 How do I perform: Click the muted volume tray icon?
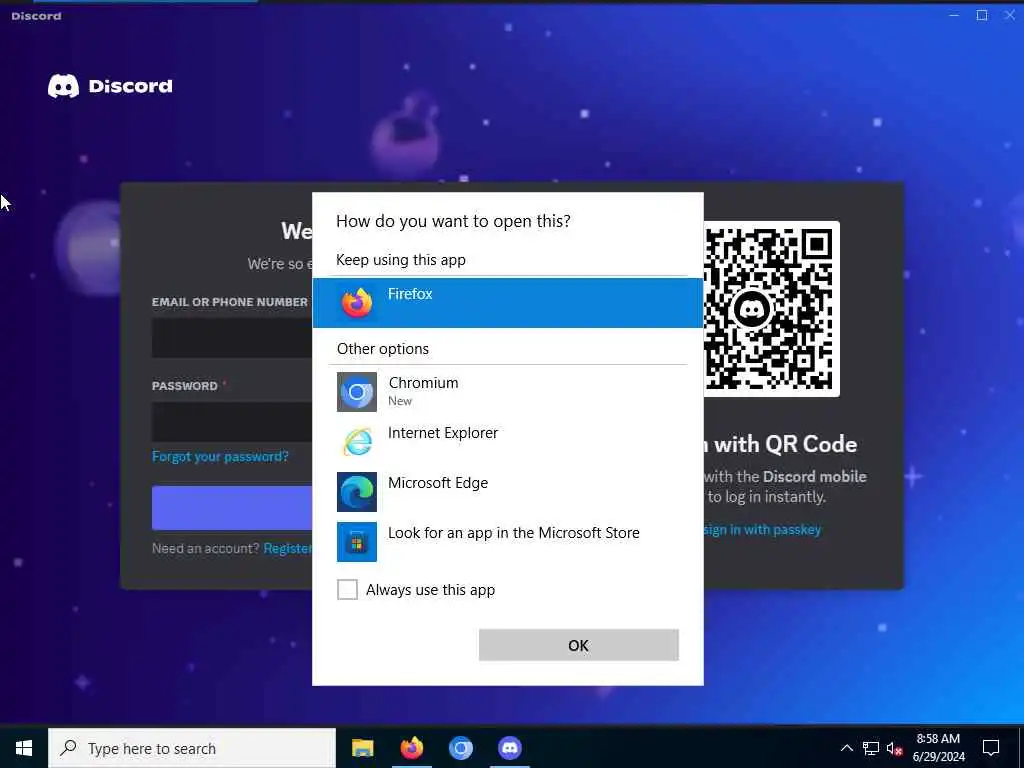pyautogui.click(x=895, y=748)
